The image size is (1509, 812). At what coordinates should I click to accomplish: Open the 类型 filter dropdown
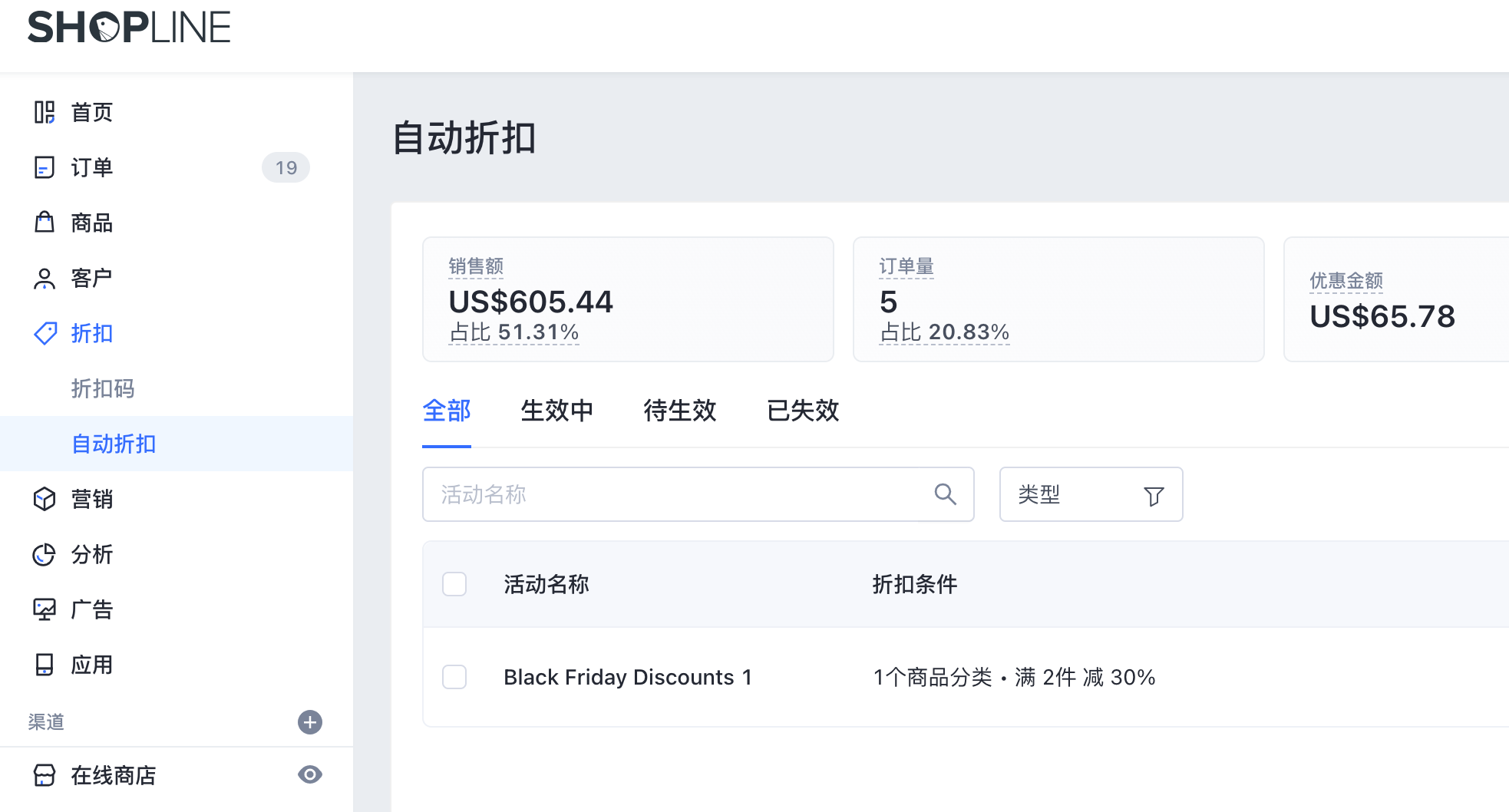tap(1090, 494)
